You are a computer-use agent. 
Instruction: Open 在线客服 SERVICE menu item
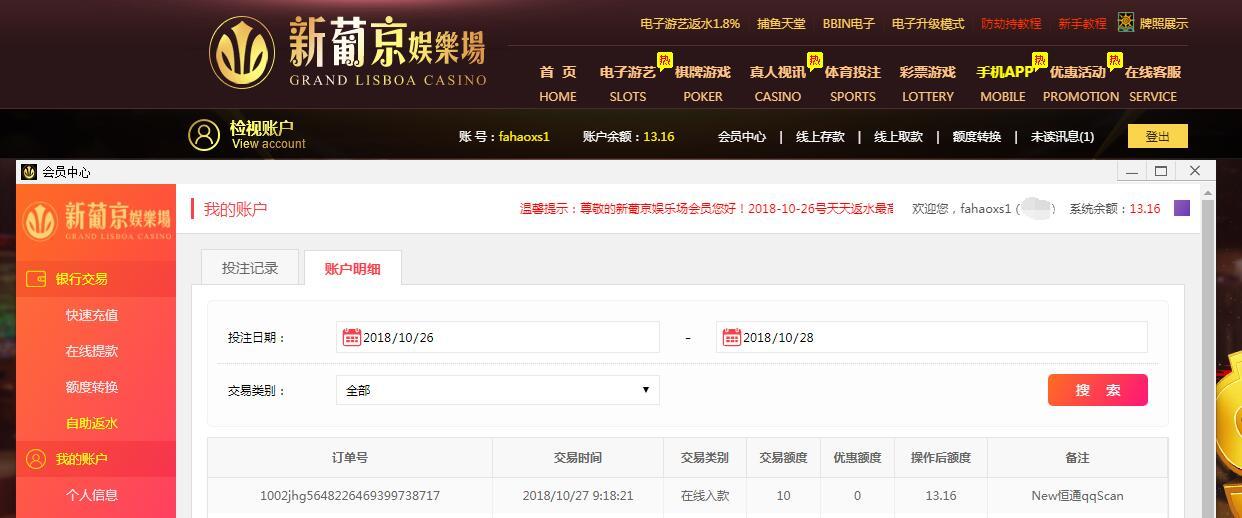click(x=1153, y=84)
